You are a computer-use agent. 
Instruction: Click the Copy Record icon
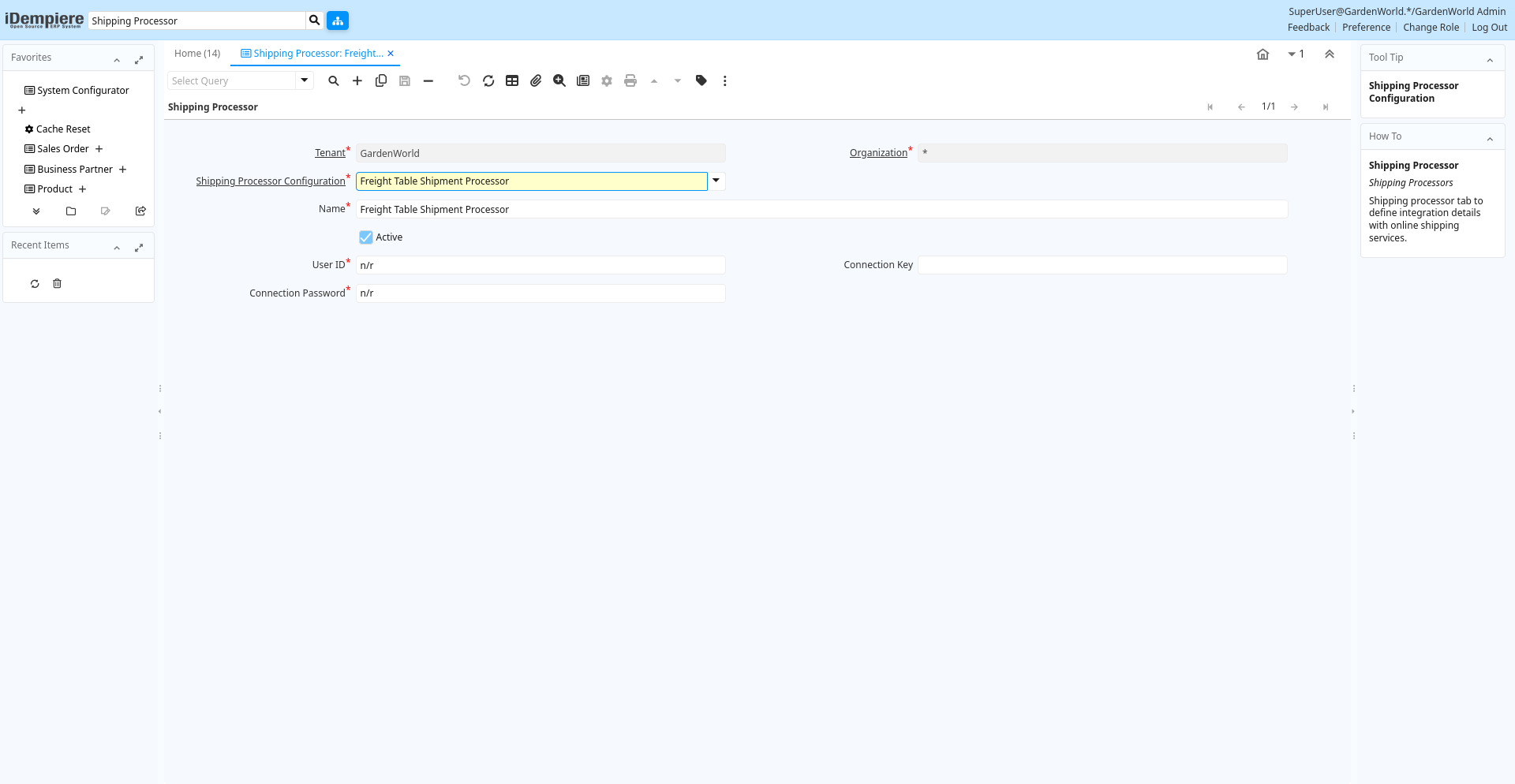coord(381,80)
